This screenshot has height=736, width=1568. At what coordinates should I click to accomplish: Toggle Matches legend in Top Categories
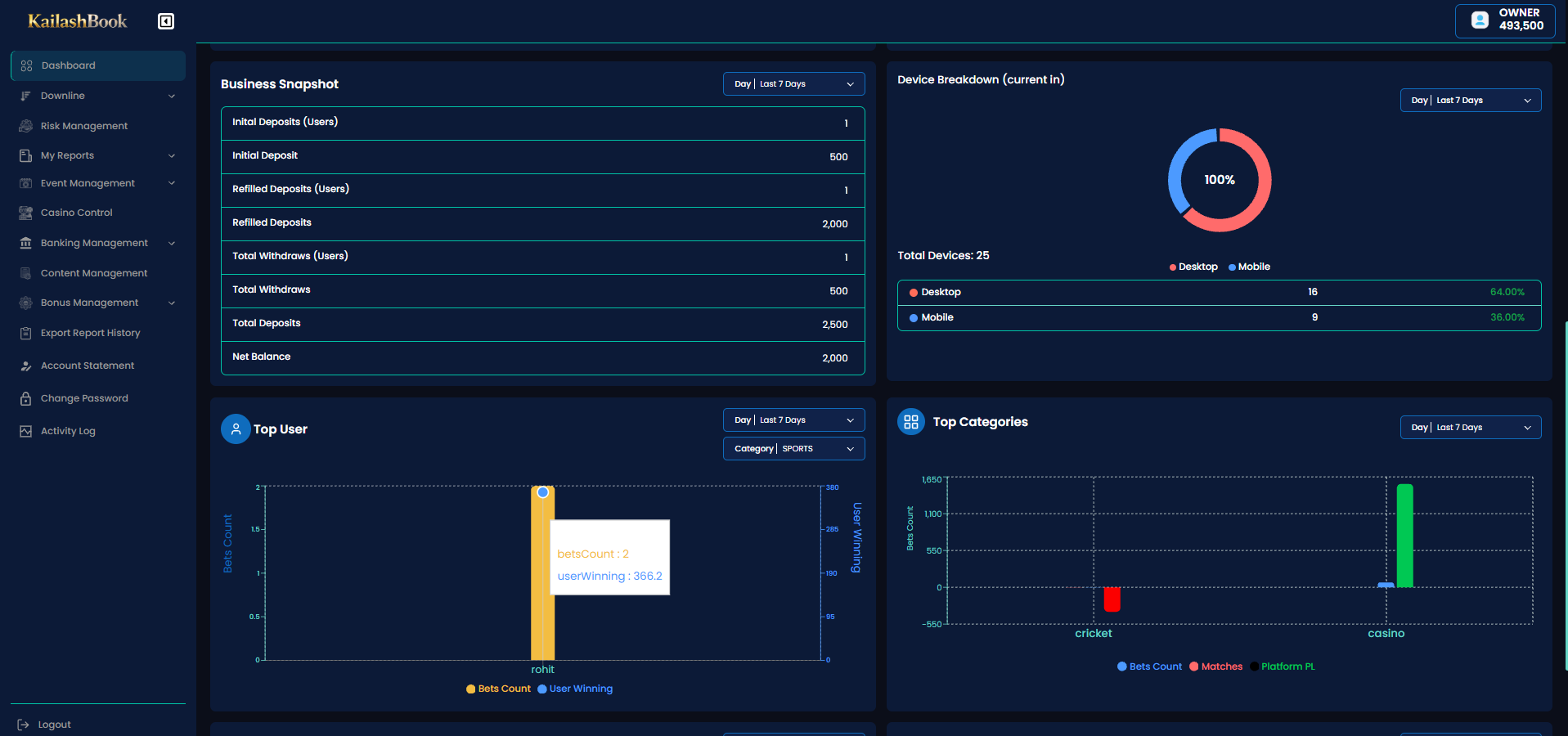1215,666
